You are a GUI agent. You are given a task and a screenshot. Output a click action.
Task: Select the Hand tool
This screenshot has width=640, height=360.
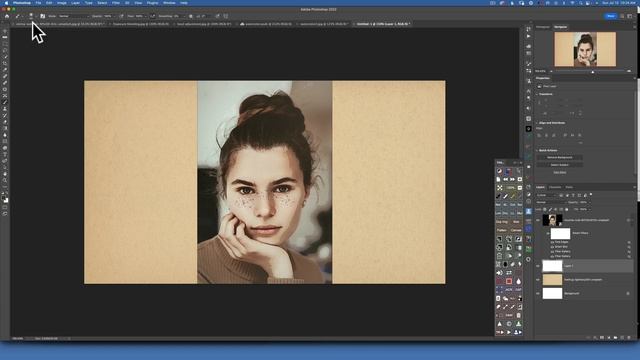click(x=5, y=174)
